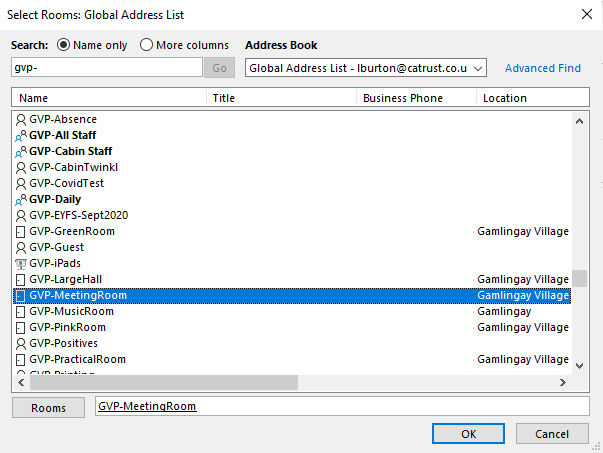Sort by the Name column header
The width and height of the screenshot is (603, 453).
pos(110,98)
